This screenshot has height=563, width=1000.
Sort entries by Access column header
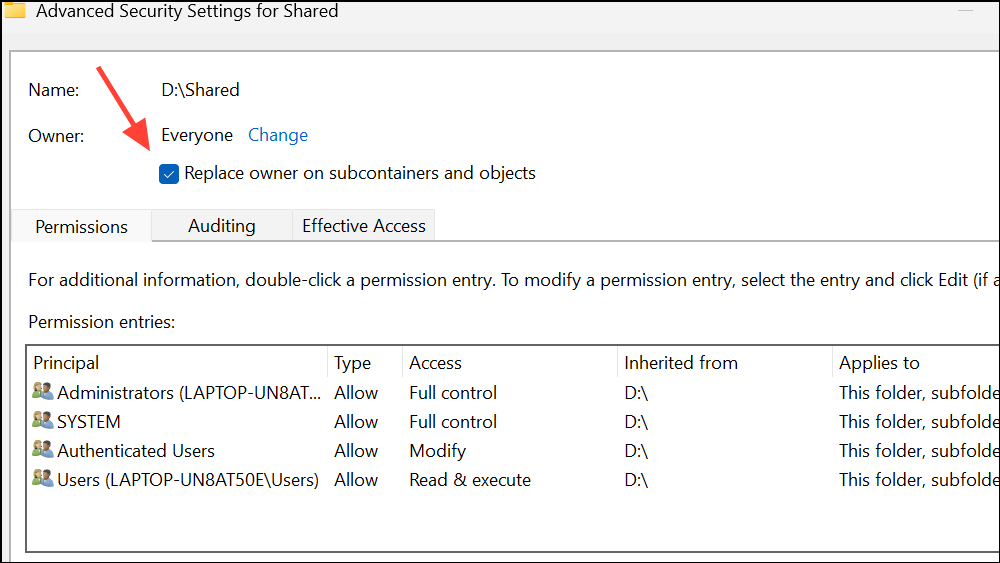[435, 363]
